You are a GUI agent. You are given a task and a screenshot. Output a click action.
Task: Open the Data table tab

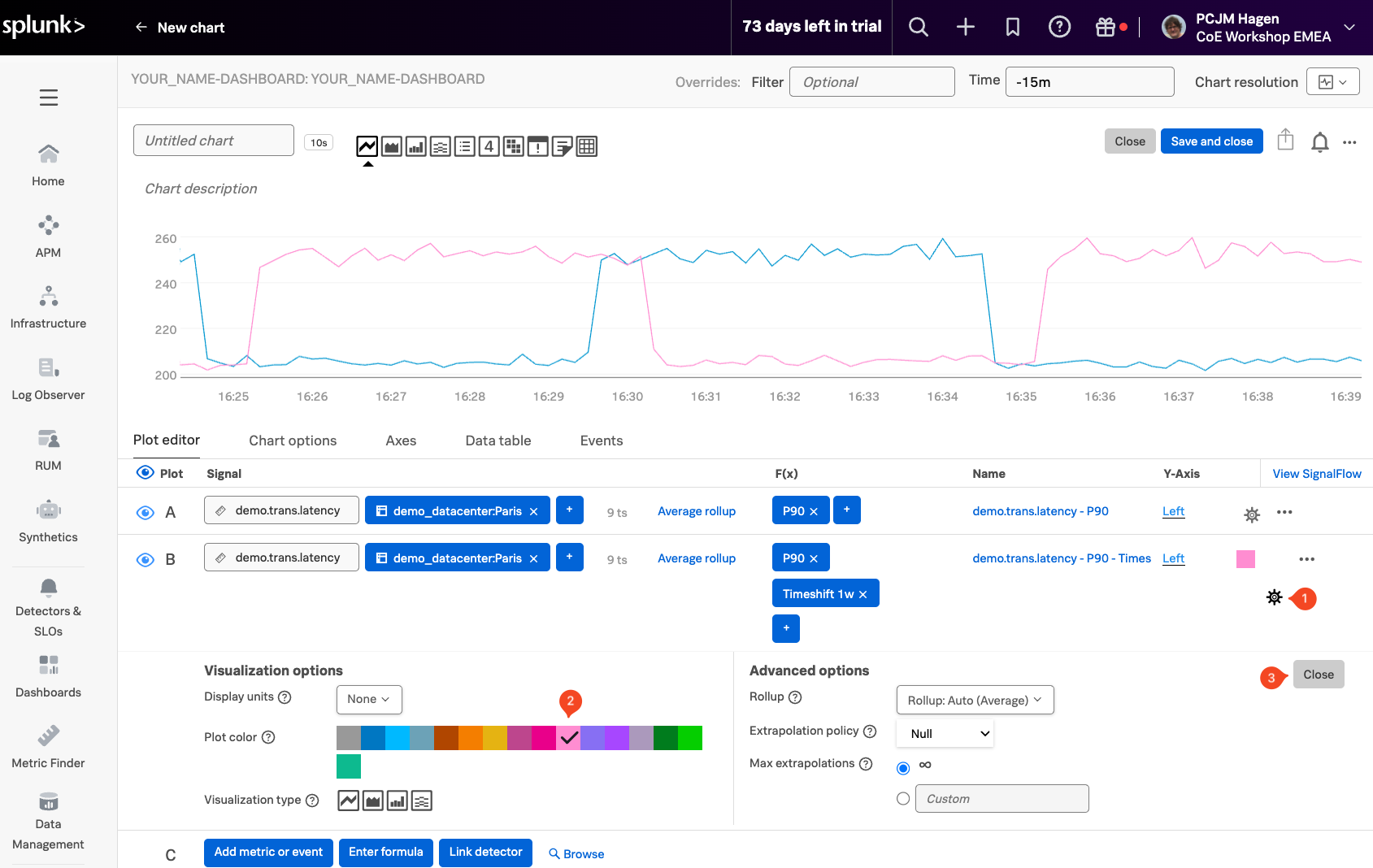[497, 441]
